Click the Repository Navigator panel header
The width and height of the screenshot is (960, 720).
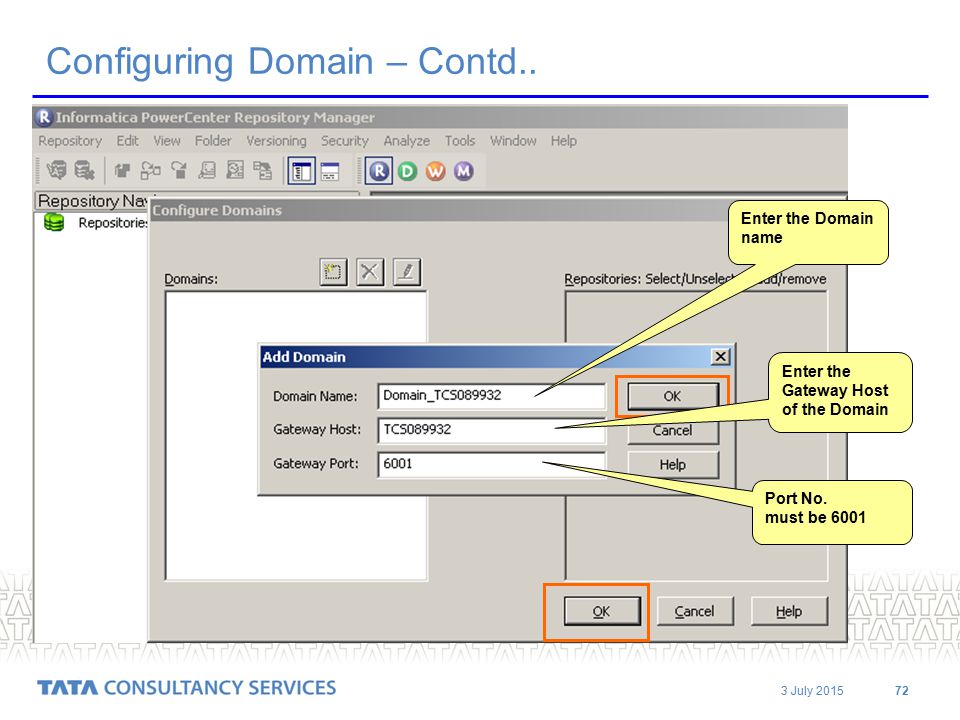tap(92, 201)
